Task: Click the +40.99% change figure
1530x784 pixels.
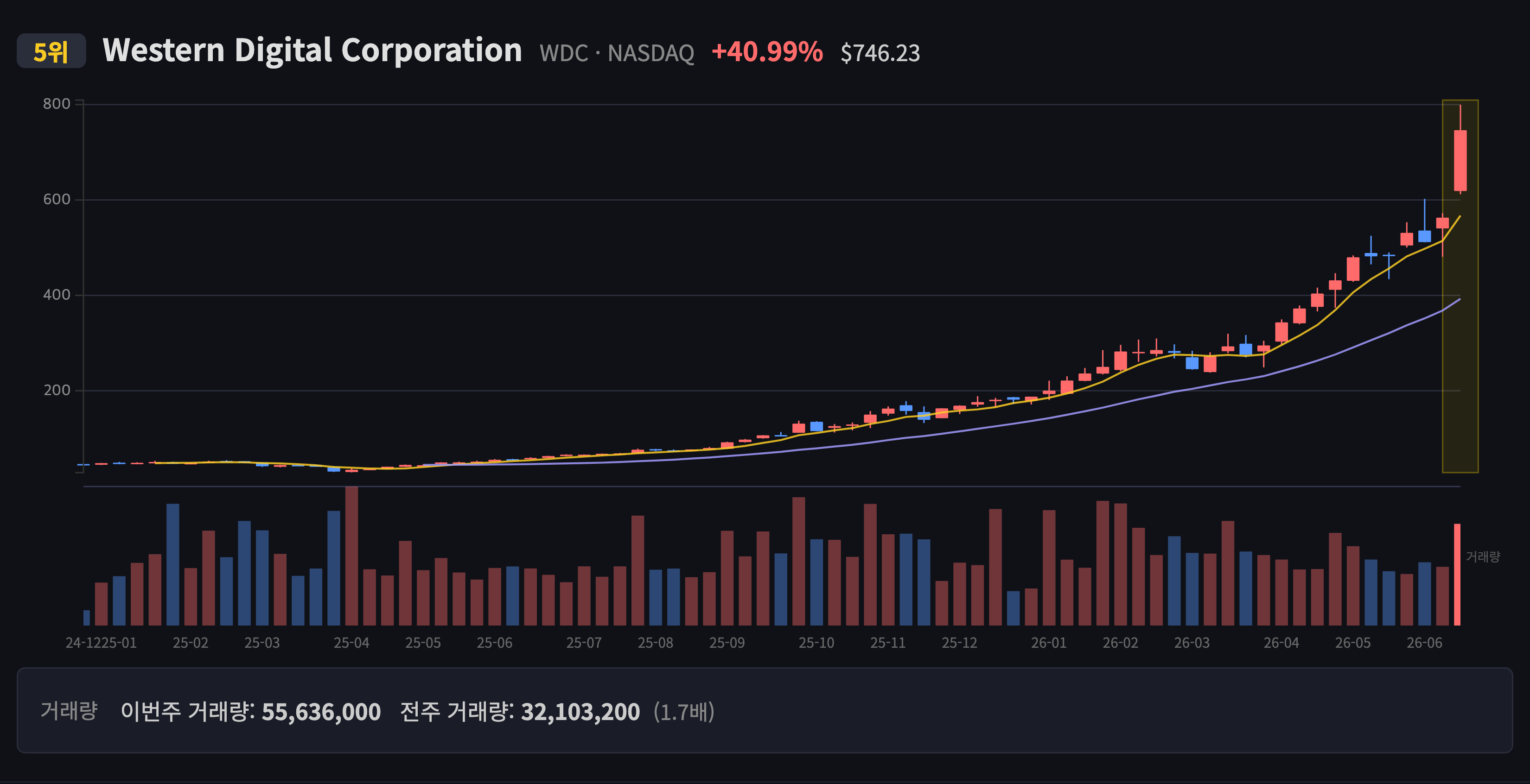Action: click(x=767, y=51)
